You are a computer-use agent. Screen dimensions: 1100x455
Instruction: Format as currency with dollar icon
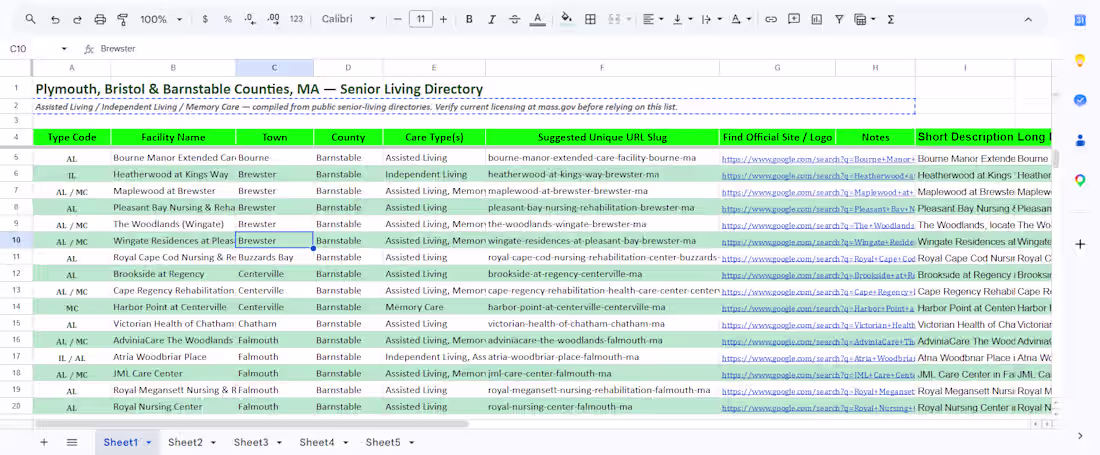[x=205, y=20]
